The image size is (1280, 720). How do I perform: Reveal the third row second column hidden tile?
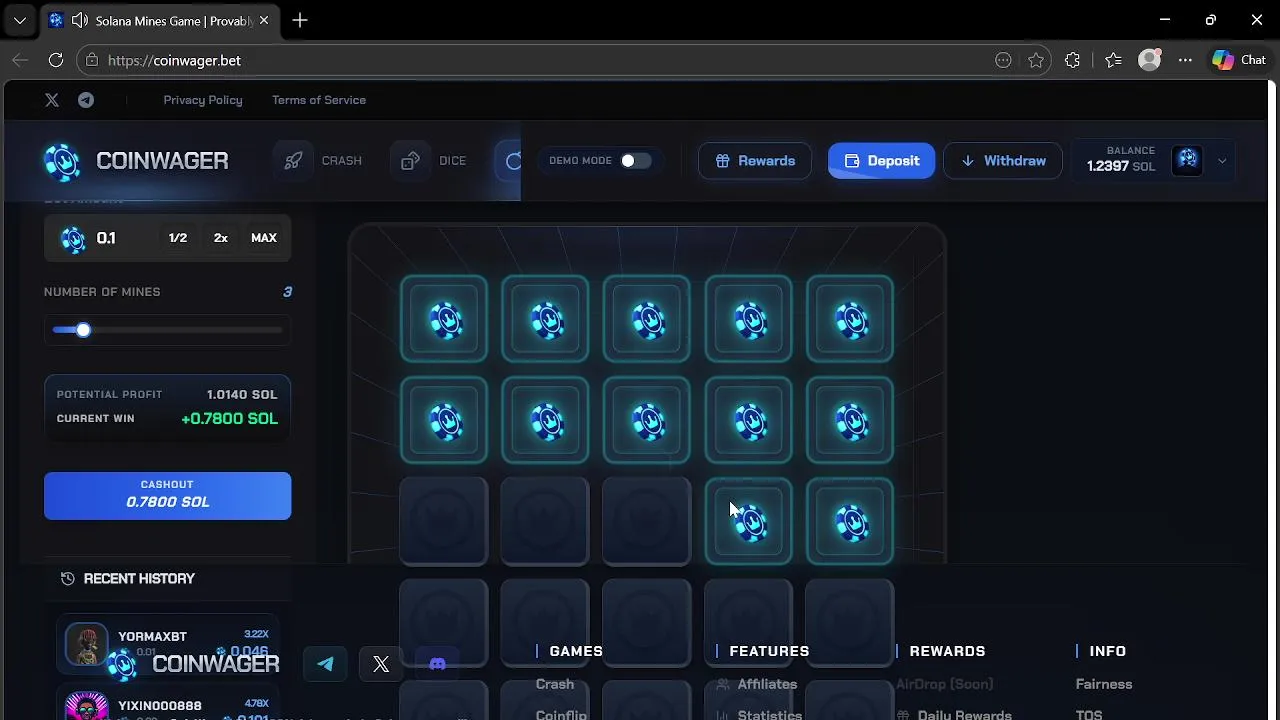coord(545,521)
